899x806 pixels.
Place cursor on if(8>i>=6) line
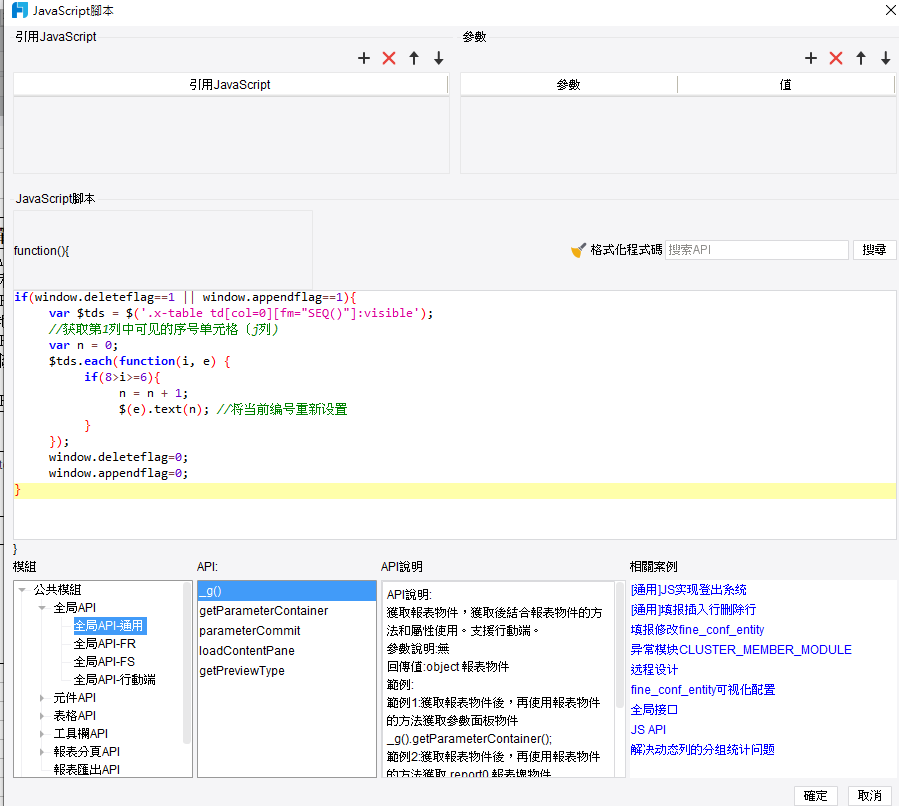click(122, 377)
